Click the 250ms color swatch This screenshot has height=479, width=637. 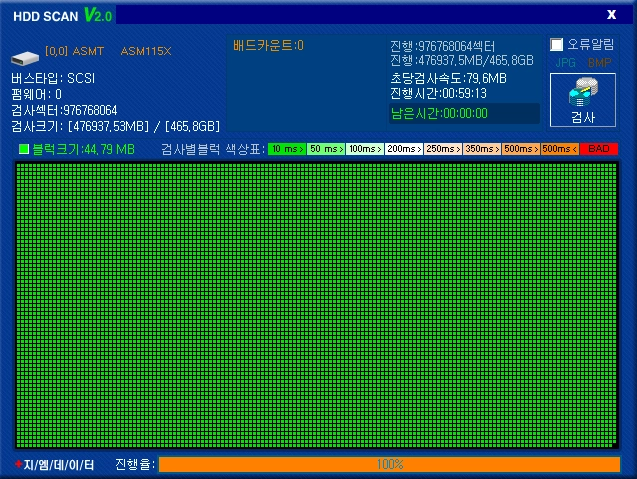pos(443,149)
